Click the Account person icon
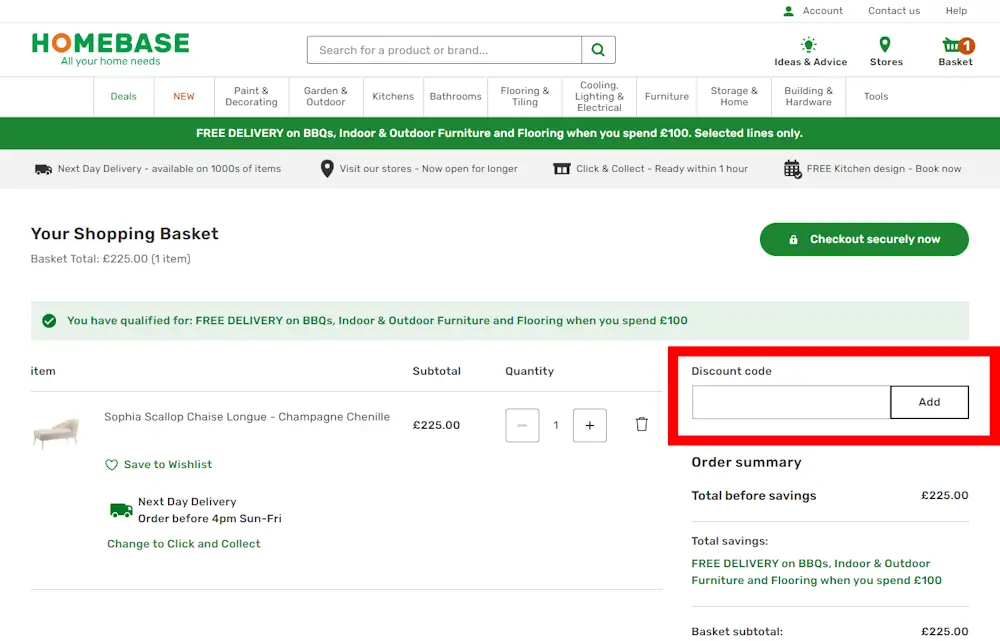Screen dimensions: 1000x641 click(x=788, y=11)
